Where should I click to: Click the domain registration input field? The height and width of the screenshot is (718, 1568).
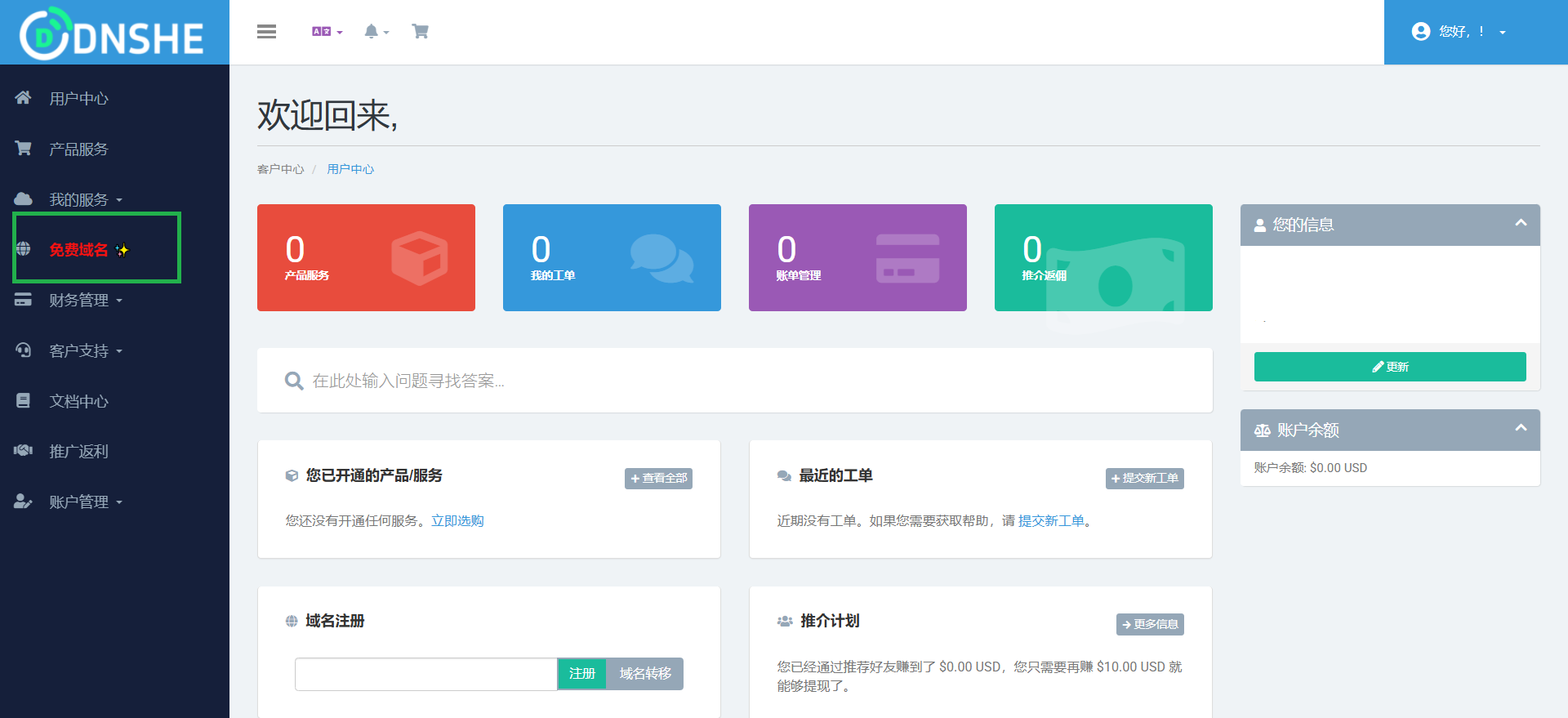point(425,674)
